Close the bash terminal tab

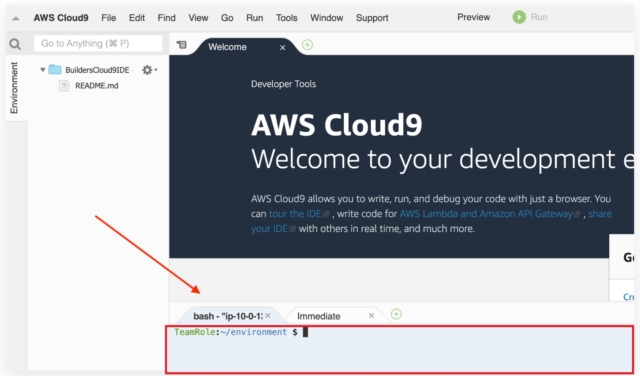tap(268, 316)
